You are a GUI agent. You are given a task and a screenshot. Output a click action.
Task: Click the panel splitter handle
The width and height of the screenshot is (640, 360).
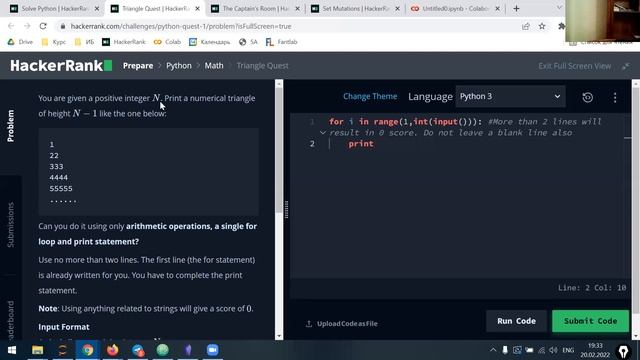click(x=286, y=209)
